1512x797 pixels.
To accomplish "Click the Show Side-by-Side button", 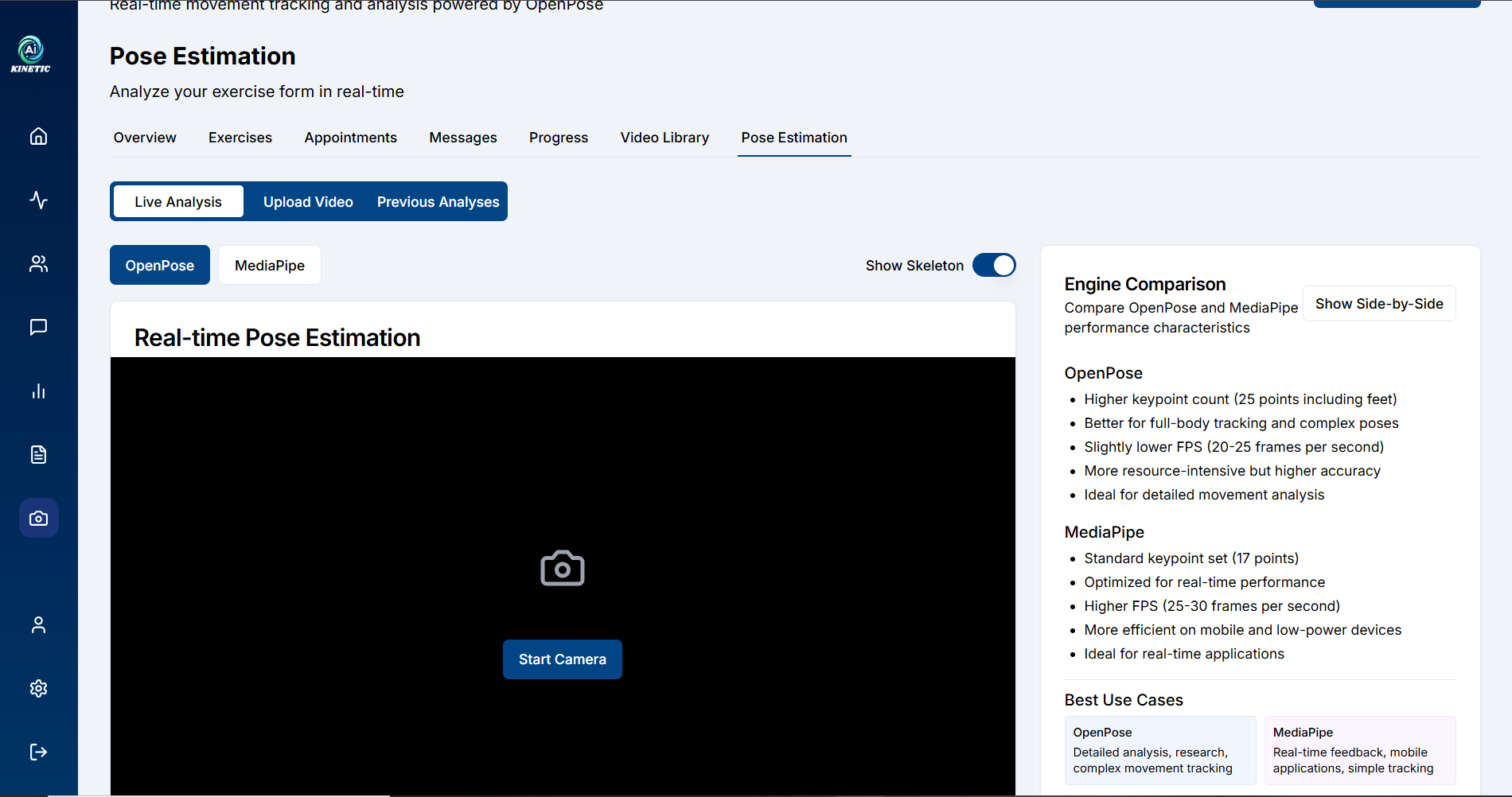I will pos(1379,304).
